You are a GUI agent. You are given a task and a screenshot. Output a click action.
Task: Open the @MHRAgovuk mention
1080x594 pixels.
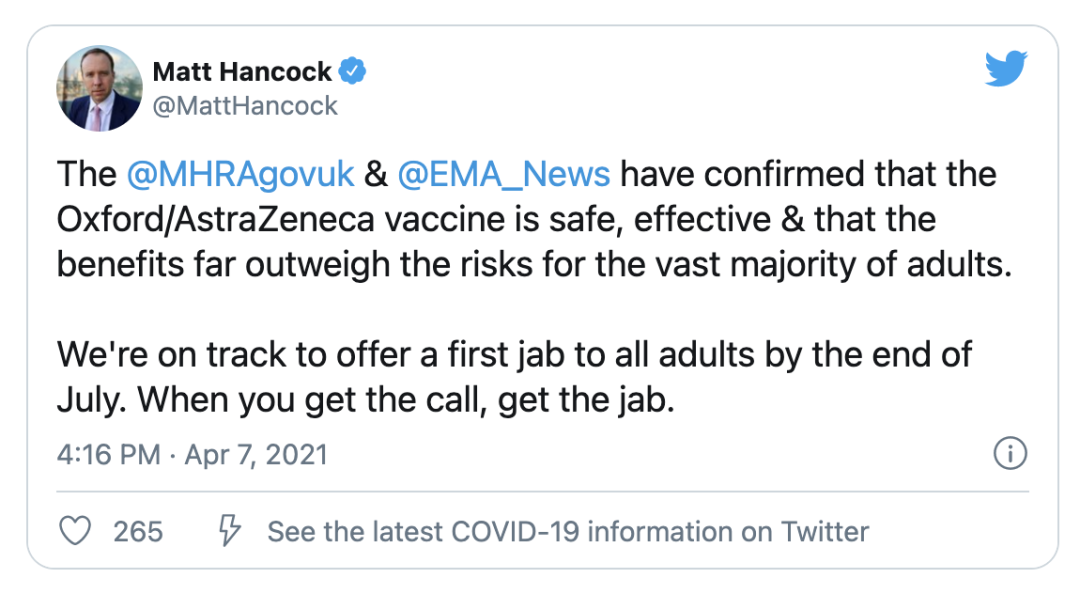pyautogui.click(x=240, y=174)
